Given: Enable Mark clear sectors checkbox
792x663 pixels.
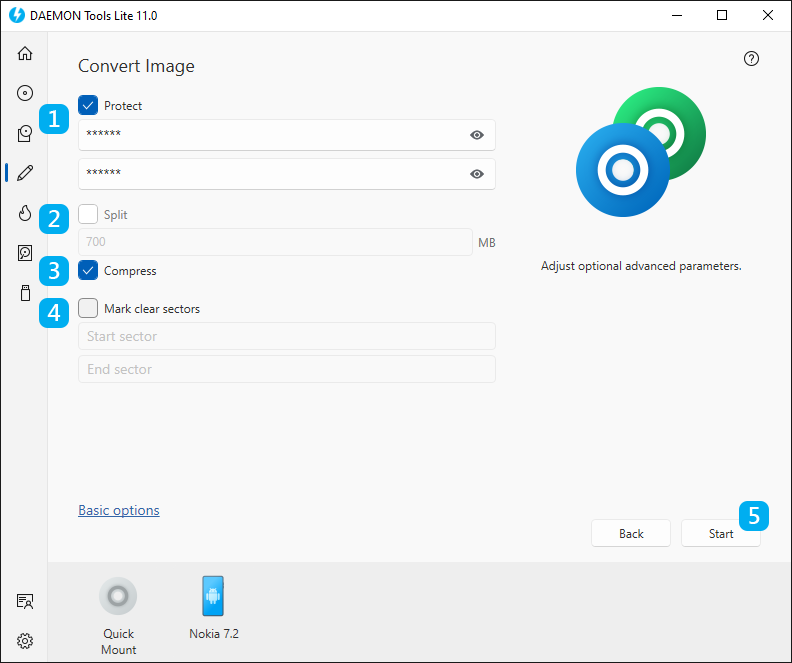Looking at the screenshot, I should click(88, 308).
